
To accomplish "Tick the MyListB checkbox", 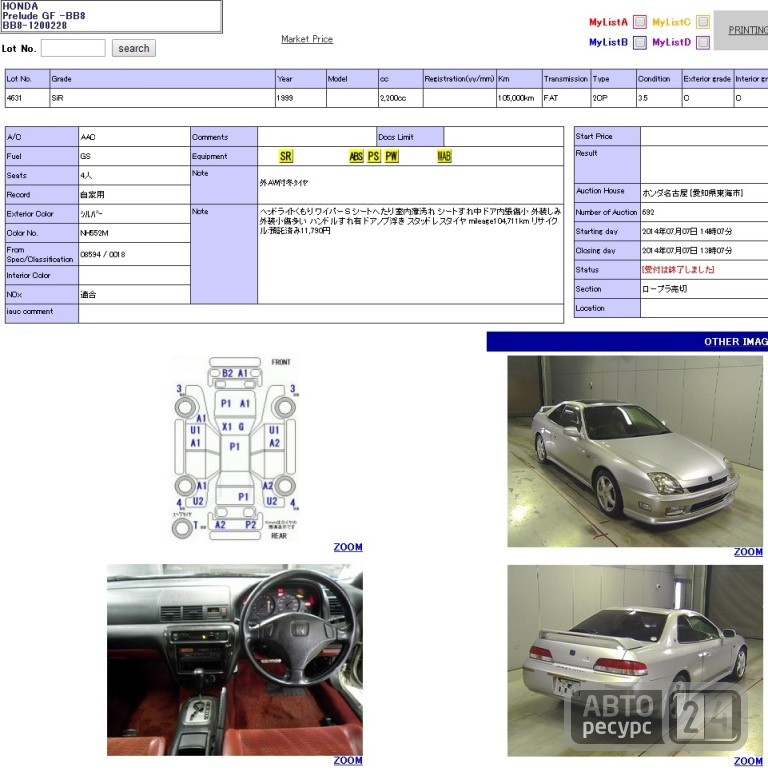I will click(x=640, y=42).
